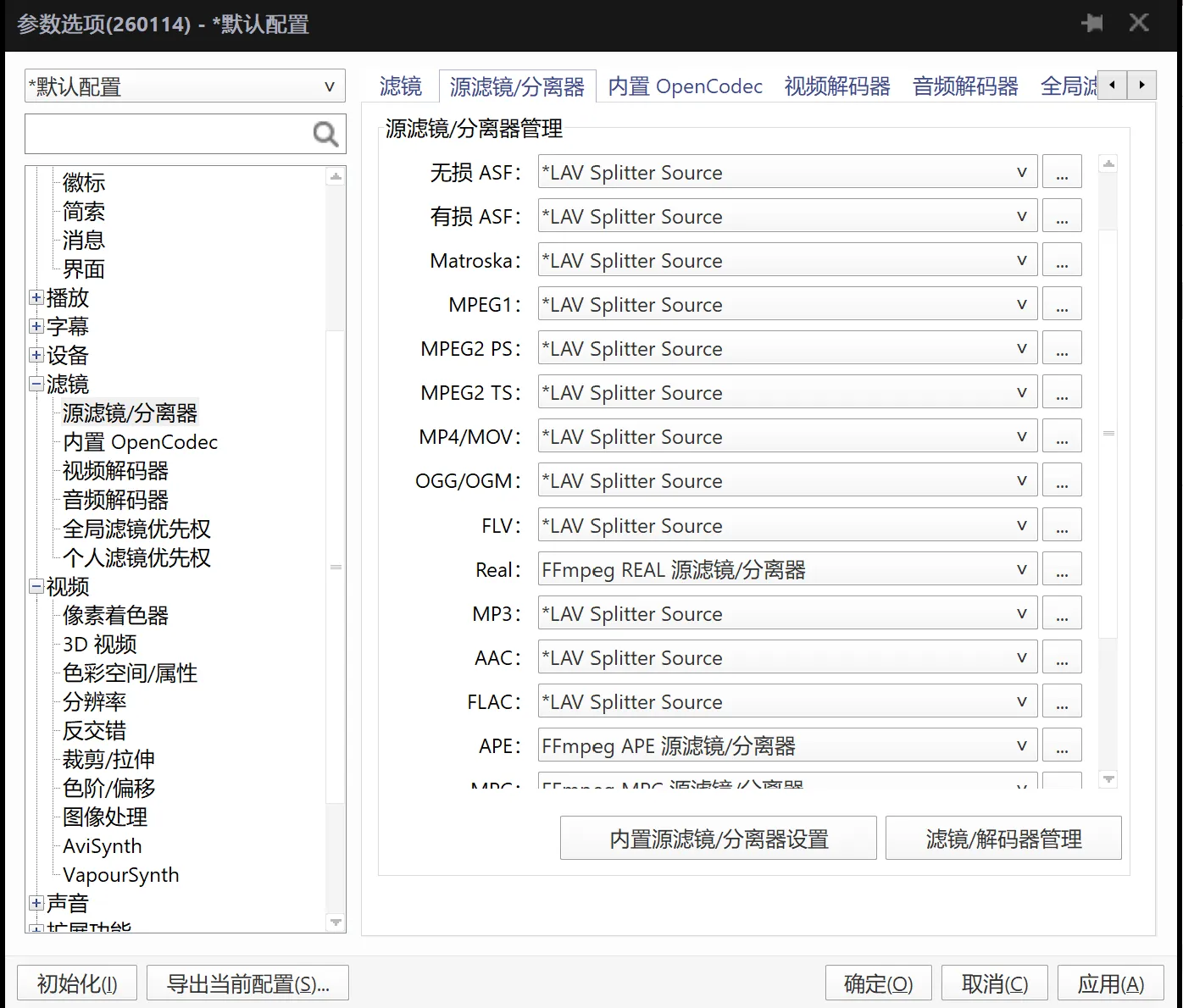
Task: Expand the 播放 tree node
Action: [x=36, y=297]
